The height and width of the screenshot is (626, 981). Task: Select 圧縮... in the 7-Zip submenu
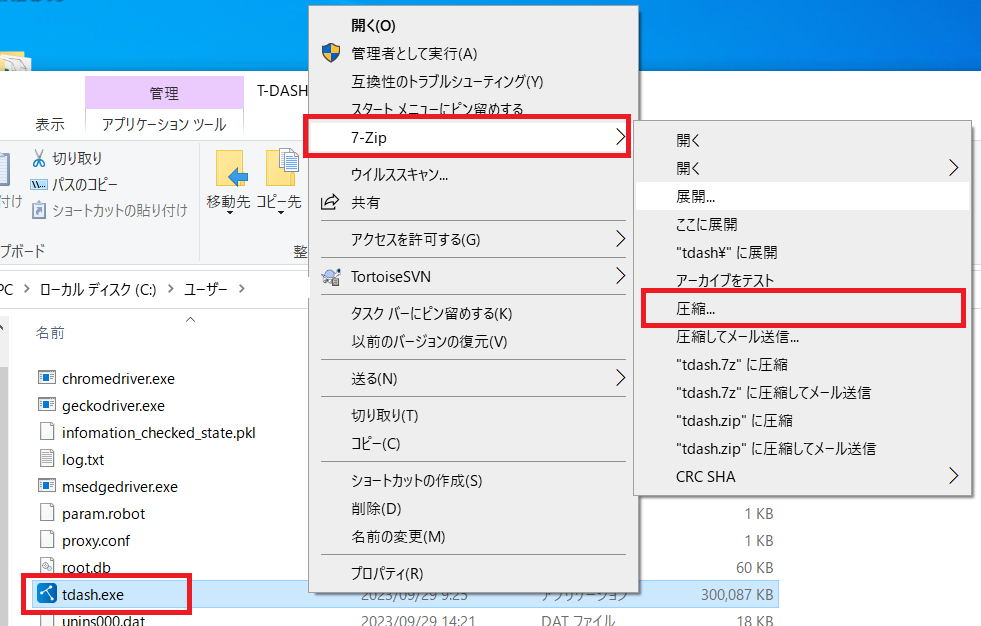pyautogui.click(x=696, y=309)
